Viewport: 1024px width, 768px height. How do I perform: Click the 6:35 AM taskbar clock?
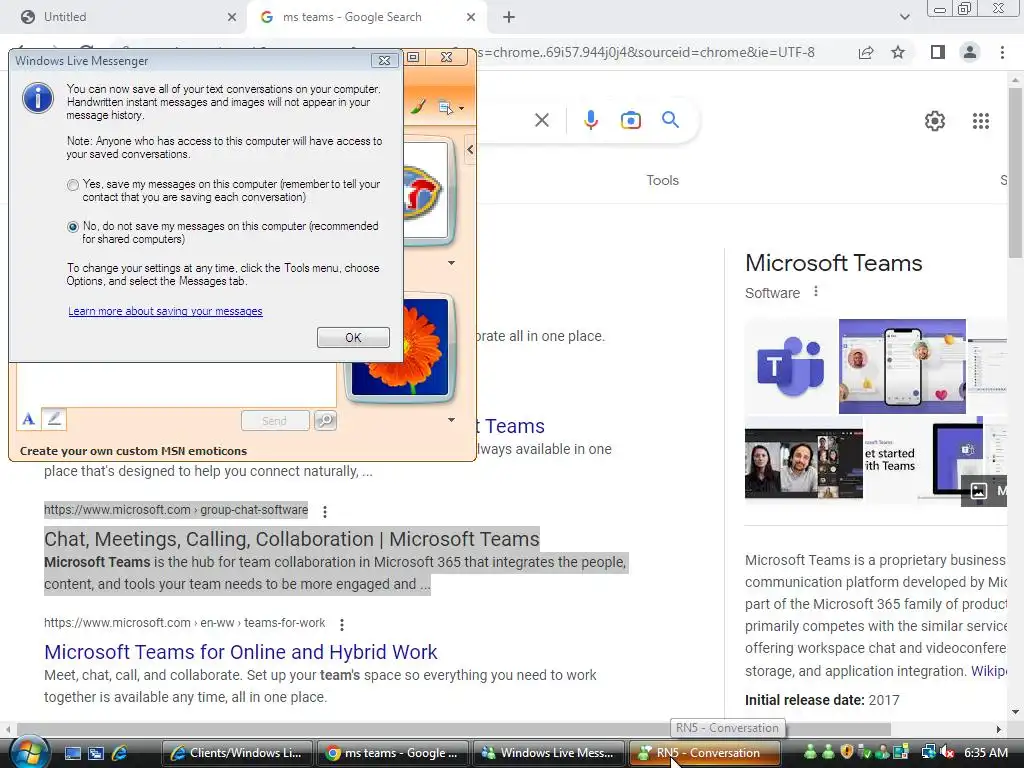(x=986, y=753)
